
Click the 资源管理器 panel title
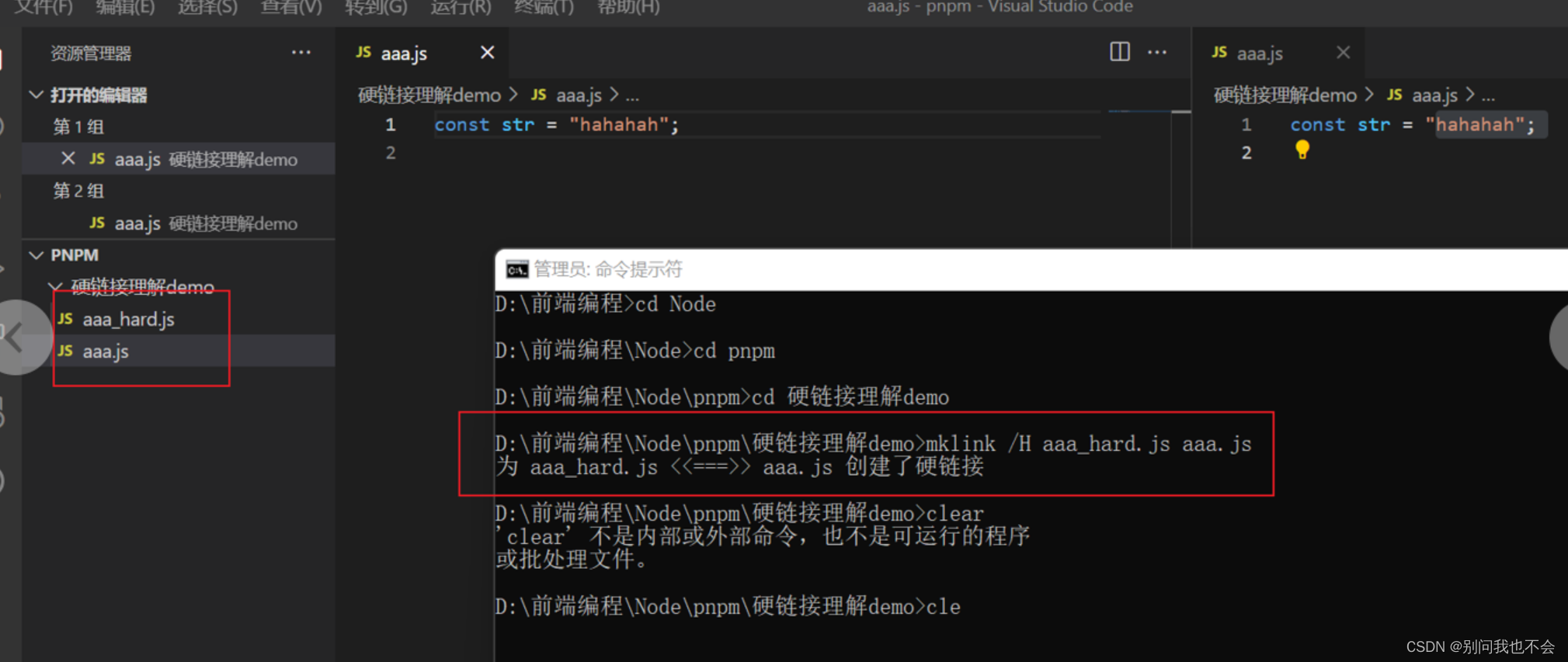click(91, 53)
